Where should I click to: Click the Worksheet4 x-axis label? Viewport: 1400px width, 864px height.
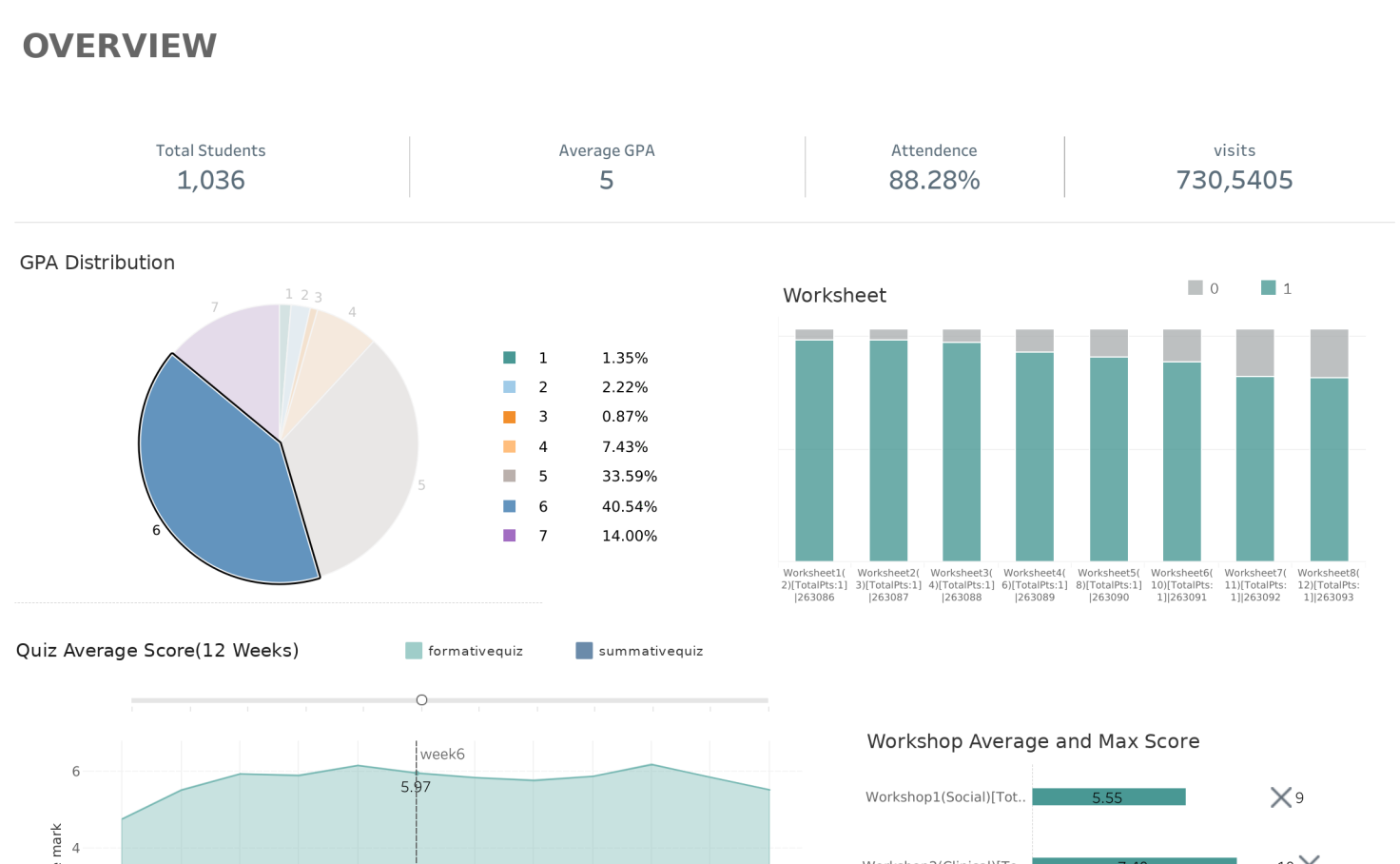point(1035,585)
